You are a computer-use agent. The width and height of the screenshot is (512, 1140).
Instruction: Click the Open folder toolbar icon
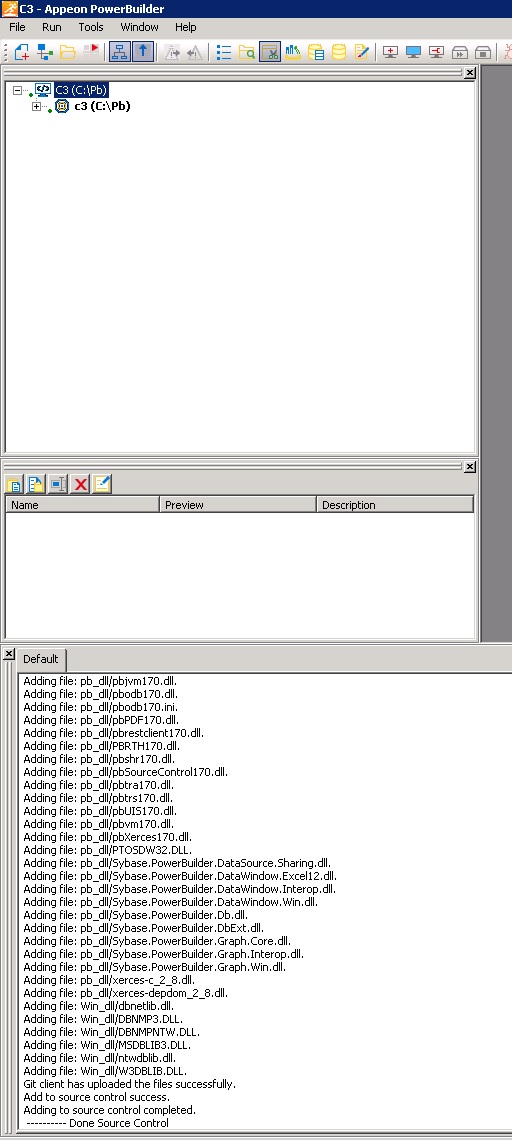click(x=68, y=52)
